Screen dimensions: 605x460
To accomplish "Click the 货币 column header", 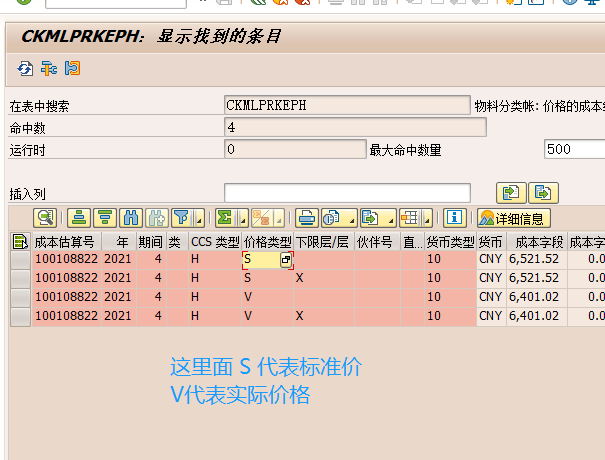I will pyautogui.click(x=491, y=242).
